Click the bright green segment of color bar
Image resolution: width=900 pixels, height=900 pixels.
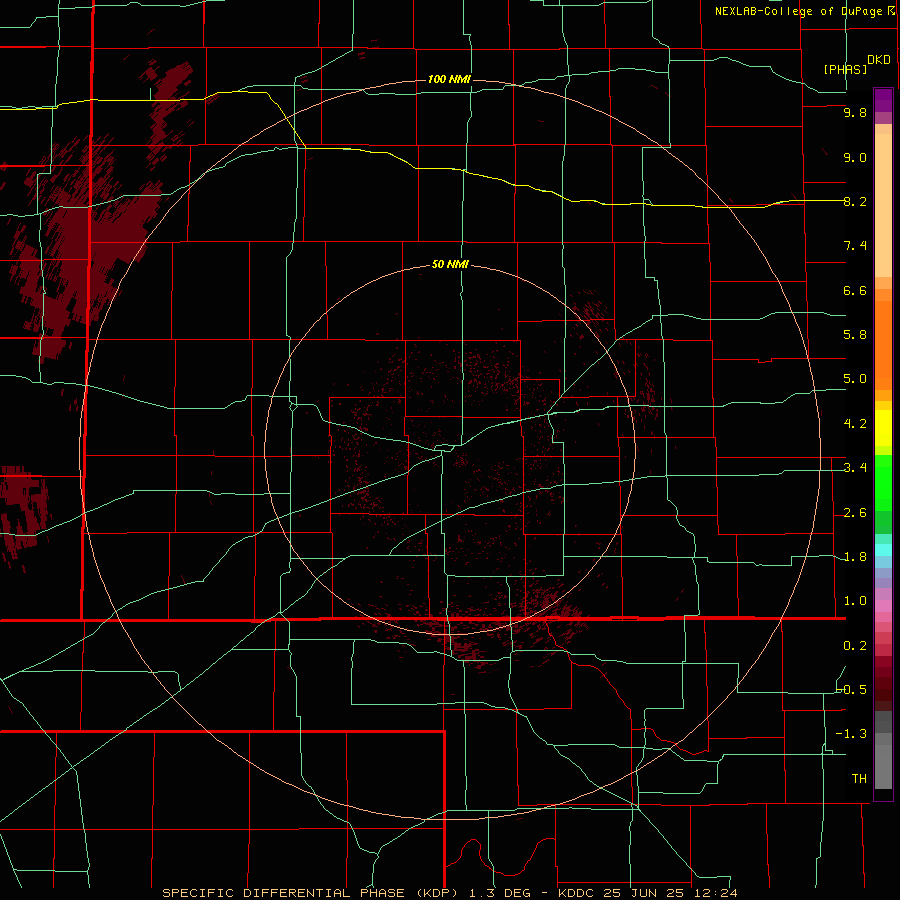883,482
